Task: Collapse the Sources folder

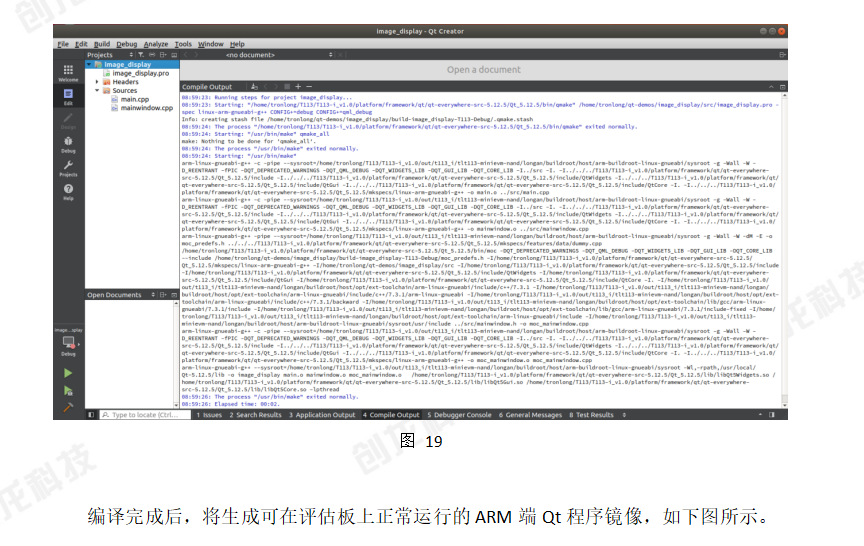Action: 97,90
